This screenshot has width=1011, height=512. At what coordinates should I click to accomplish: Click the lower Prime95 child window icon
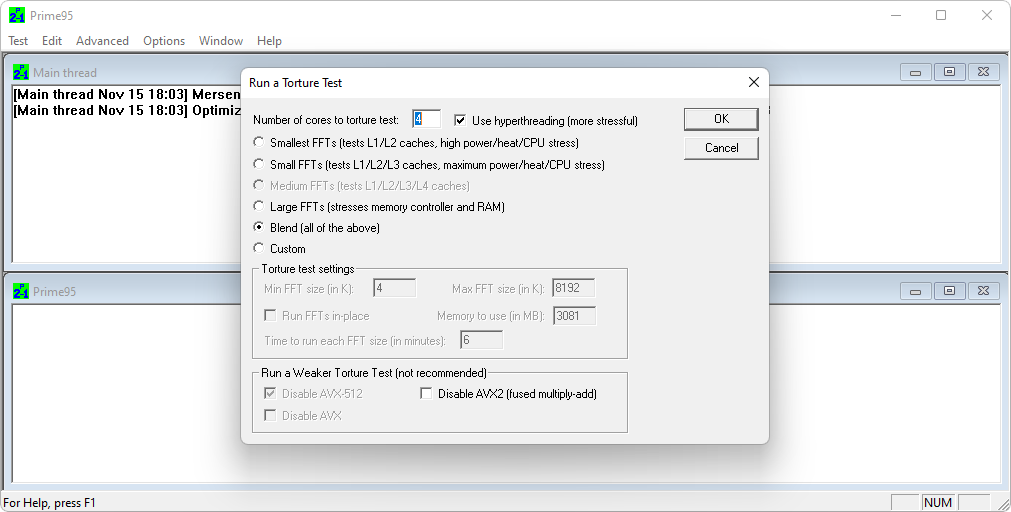[21, 291]
